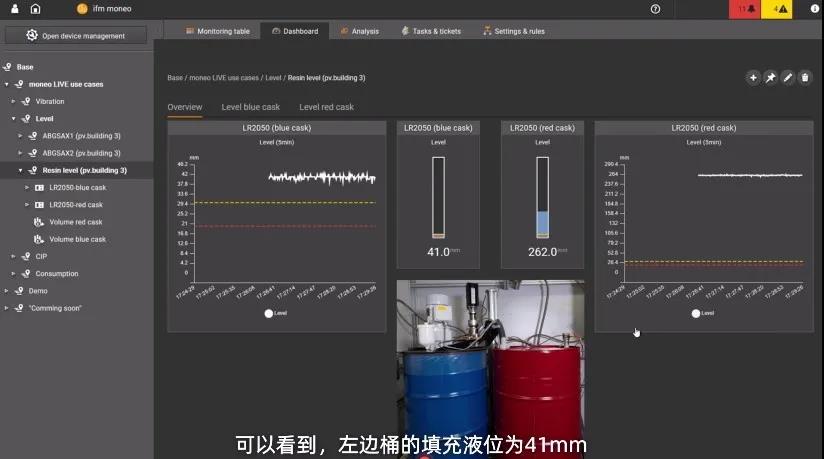Open the red alarm bell notifications
This screenshot has height=459, width=824.
tap(745, 9)
